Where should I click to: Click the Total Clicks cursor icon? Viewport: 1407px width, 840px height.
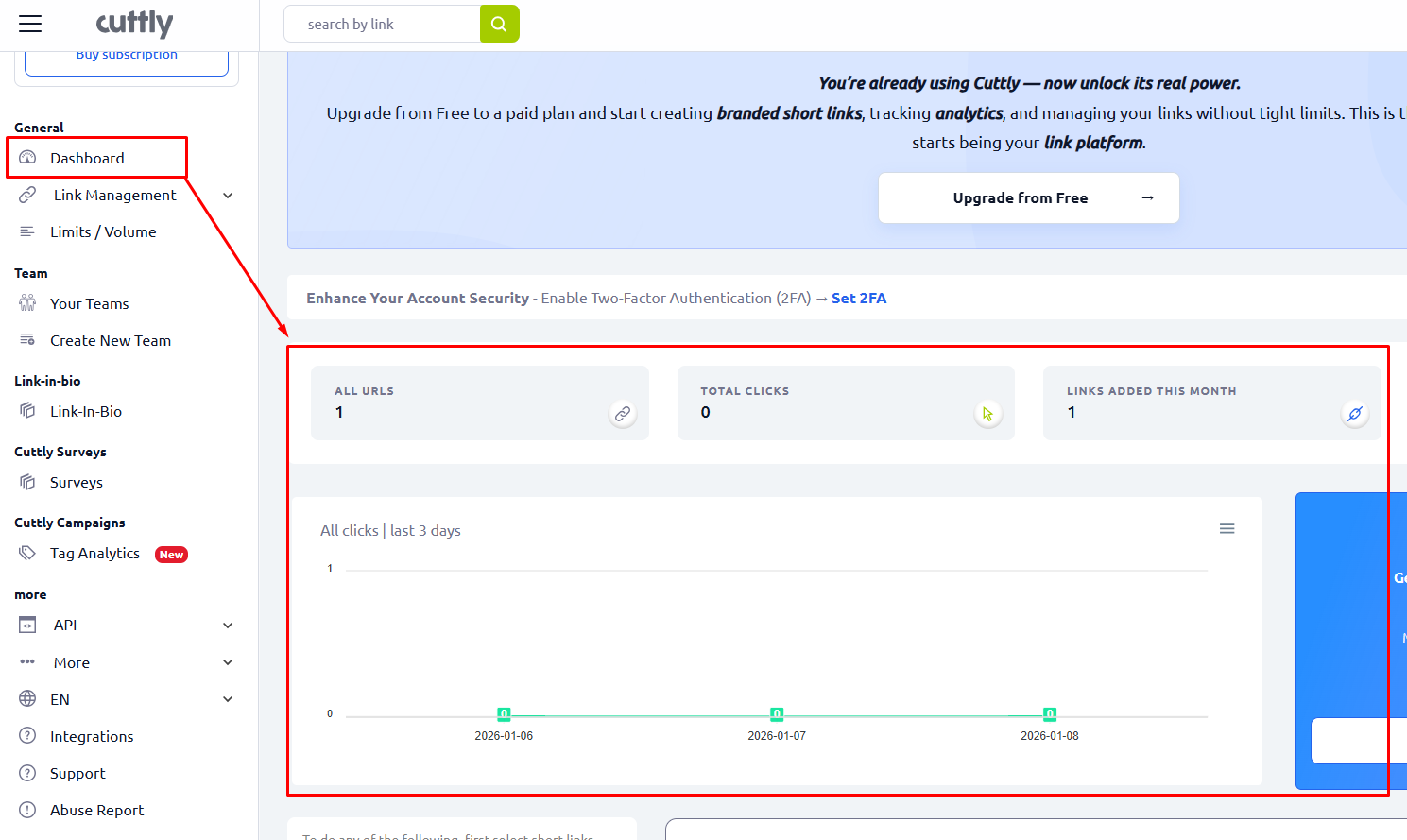988,414
